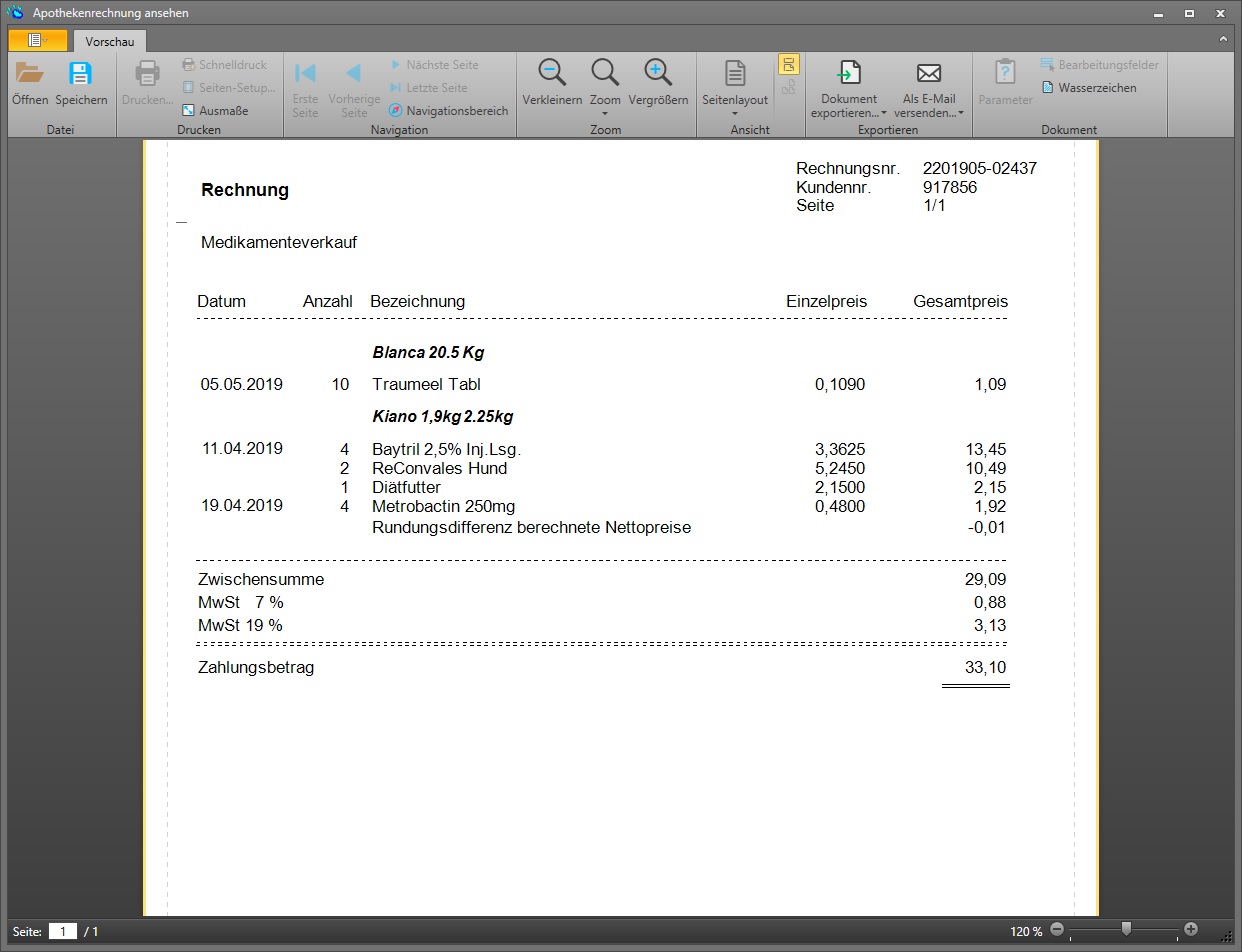Viewport: 1242px width, 952px height.
Task: Click the Gesamtpreis column header
Action: [961, 301]
